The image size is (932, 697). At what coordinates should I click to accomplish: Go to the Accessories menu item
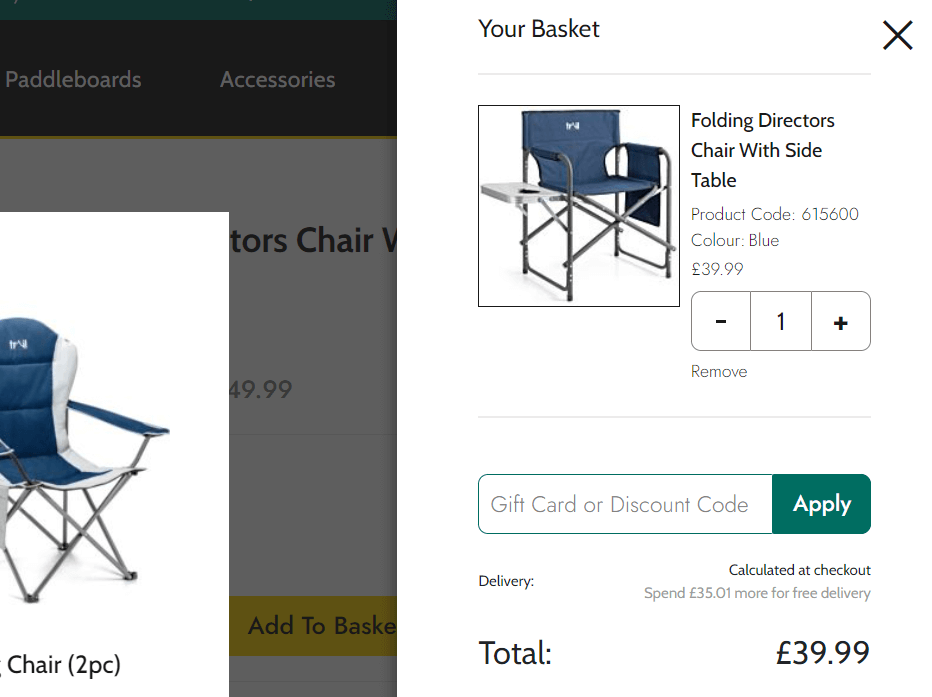(277, 80)
